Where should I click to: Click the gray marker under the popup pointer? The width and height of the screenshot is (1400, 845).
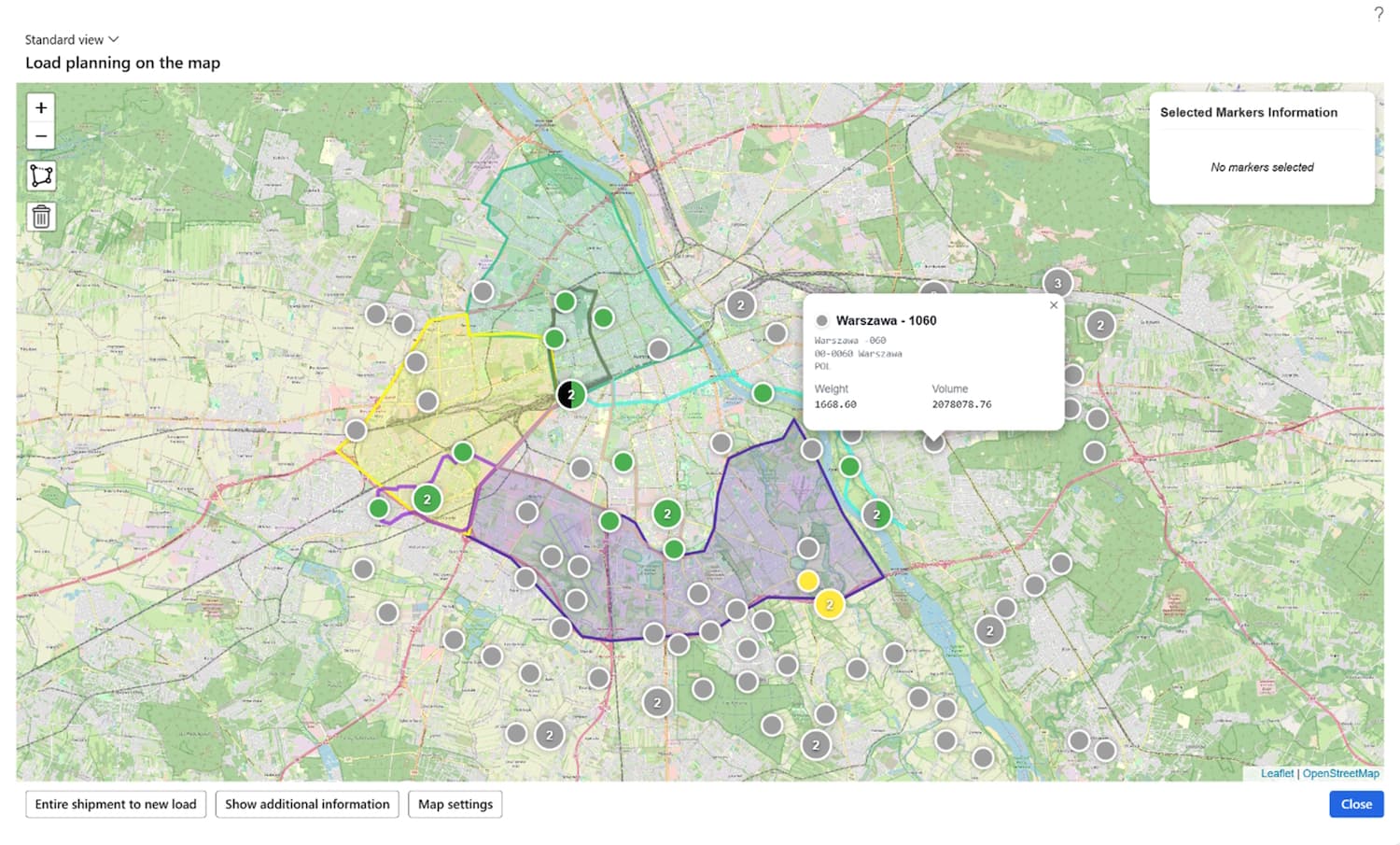933,444
